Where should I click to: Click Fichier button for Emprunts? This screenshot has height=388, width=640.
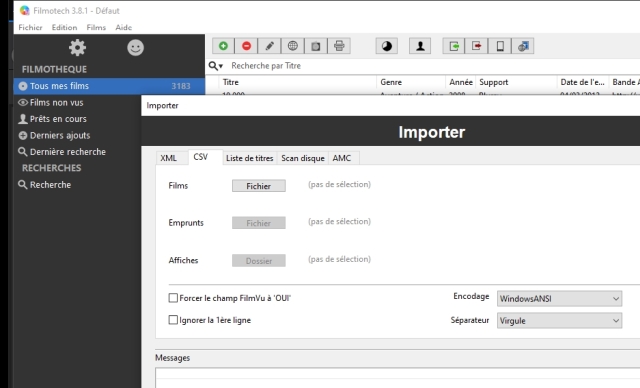259,223
